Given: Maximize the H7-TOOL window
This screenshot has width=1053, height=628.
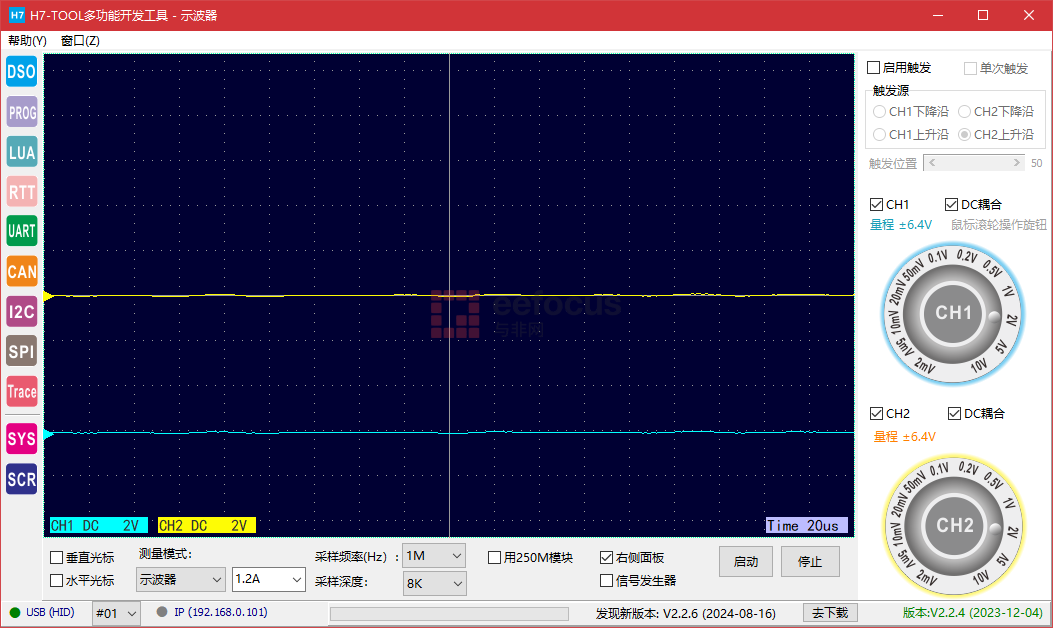Looking at the screenshot, I should click(982, 15).
